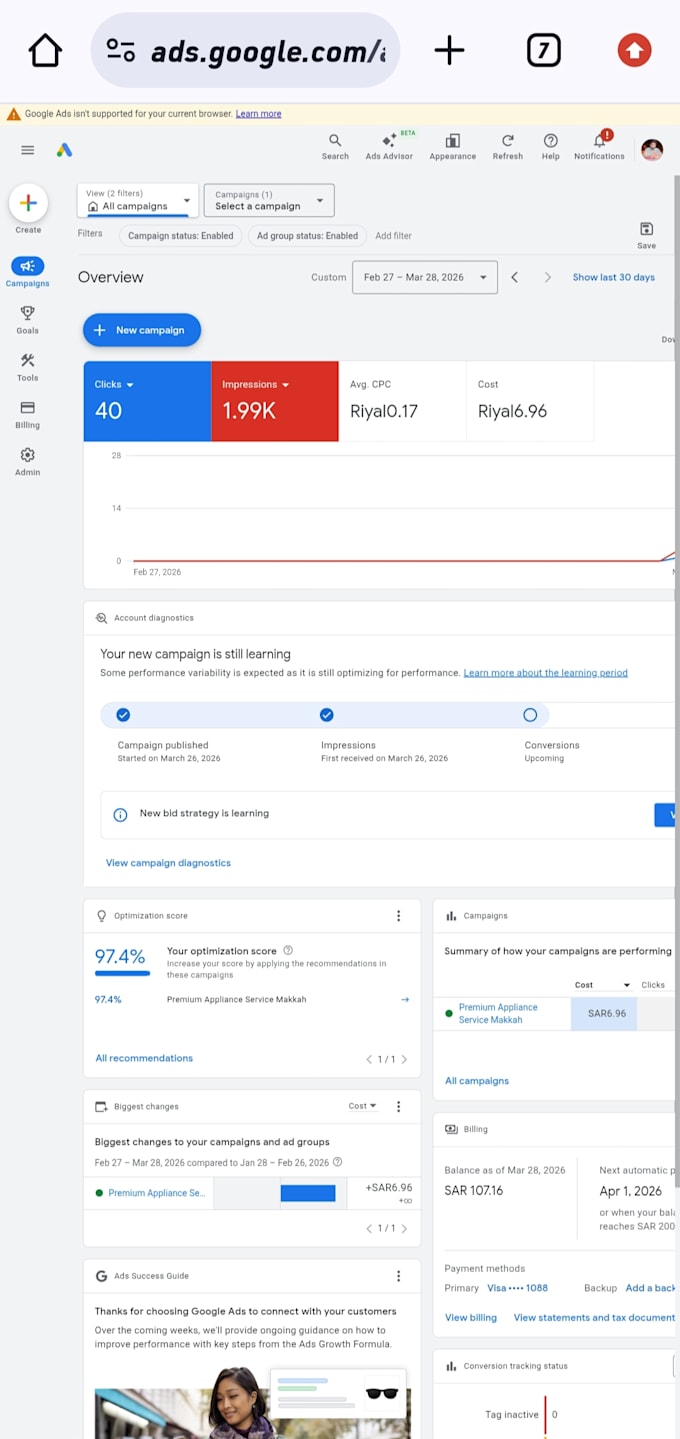Open Appearance settings

click(x=452, y=147)
